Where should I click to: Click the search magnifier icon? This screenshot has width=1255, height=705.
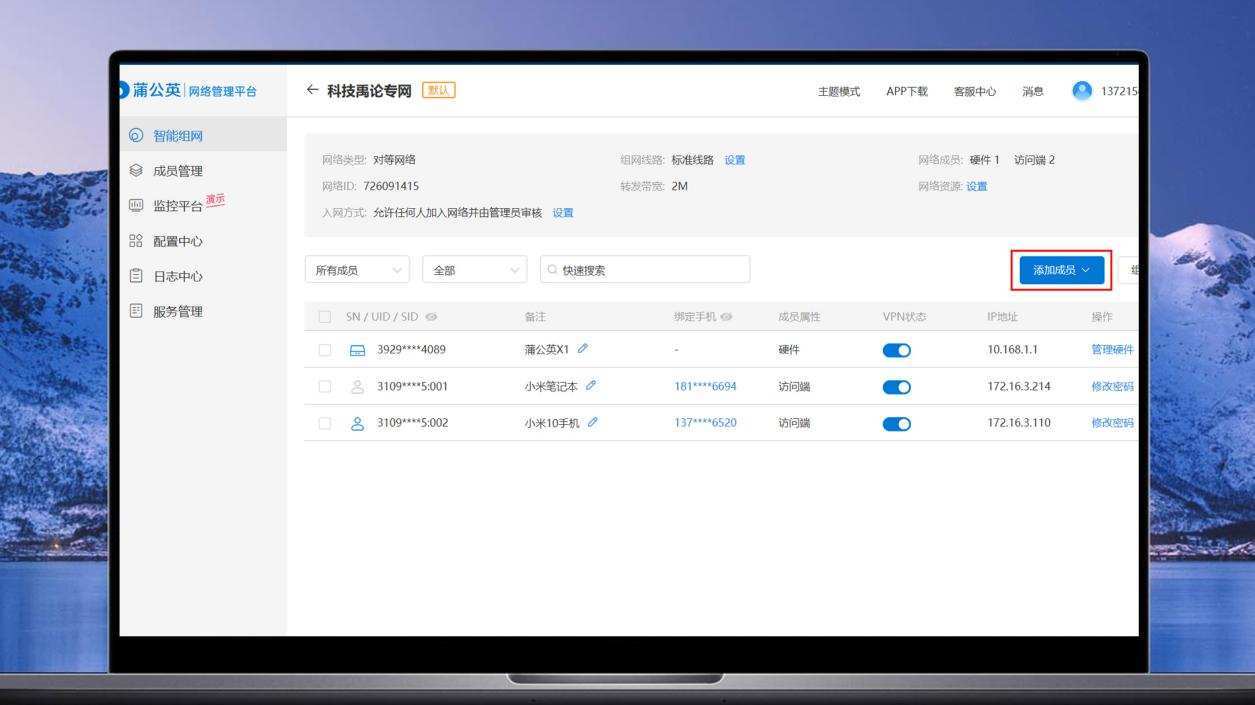pos(553,270)
